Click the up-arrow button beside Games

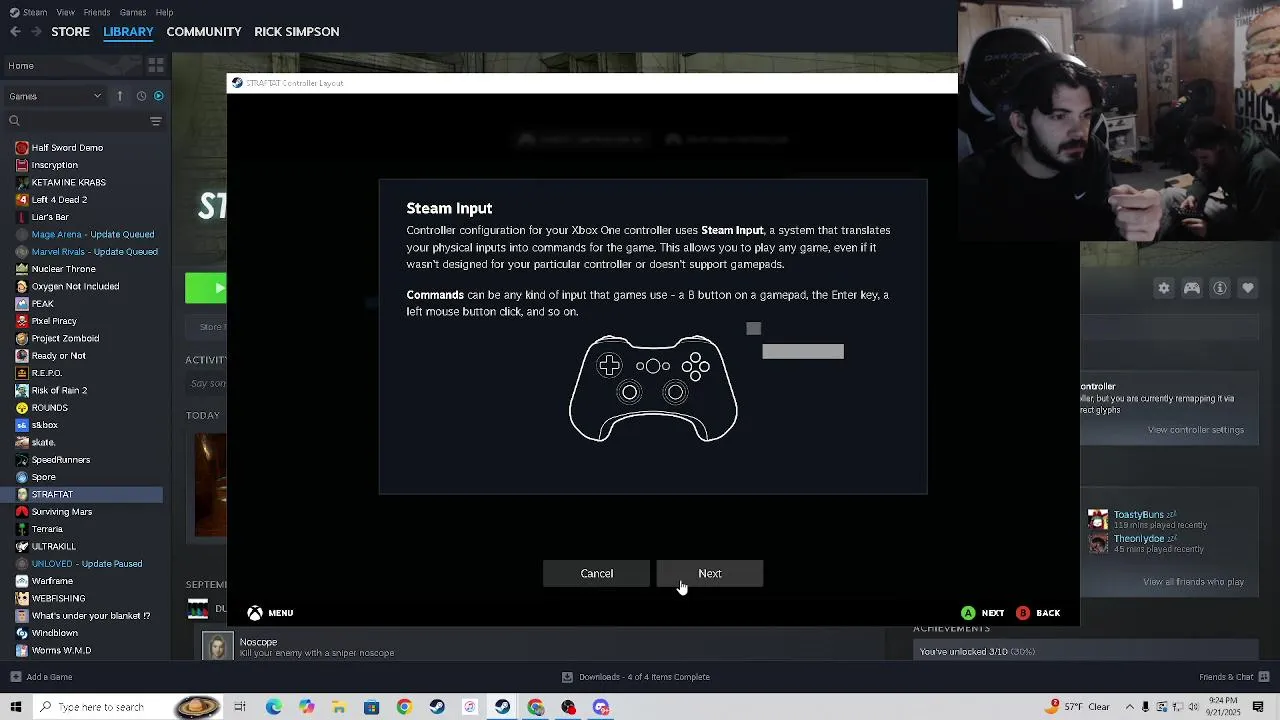119,96
